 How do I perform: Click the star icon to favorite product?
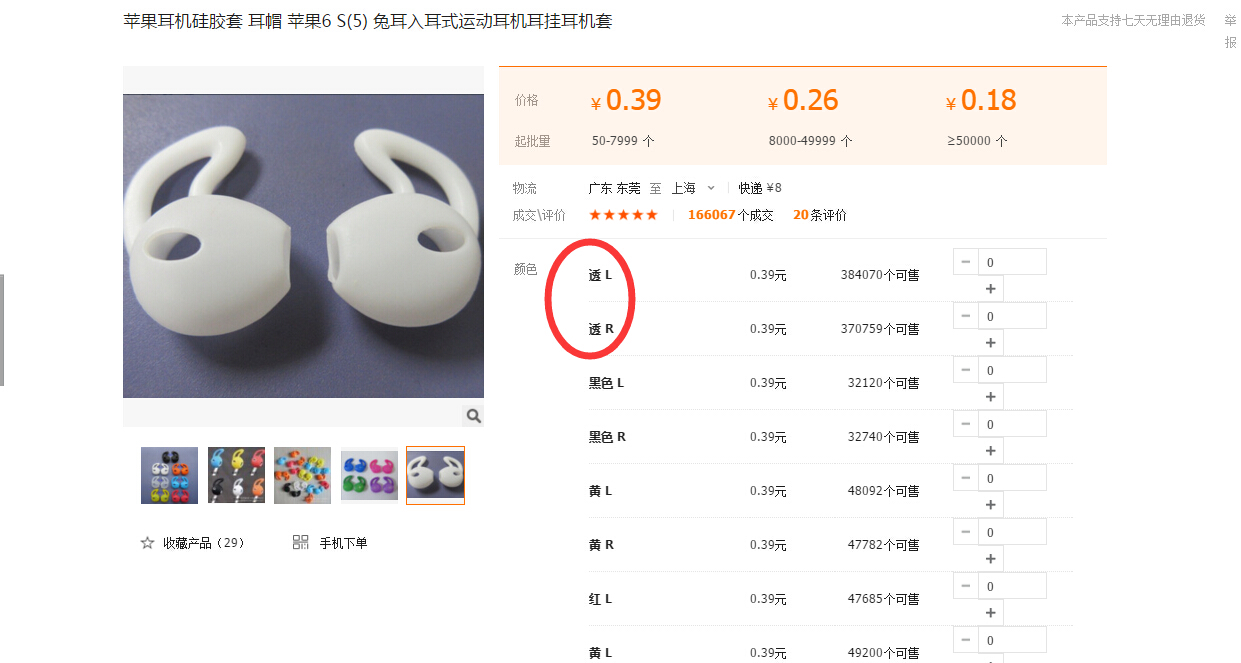[147, 543]
